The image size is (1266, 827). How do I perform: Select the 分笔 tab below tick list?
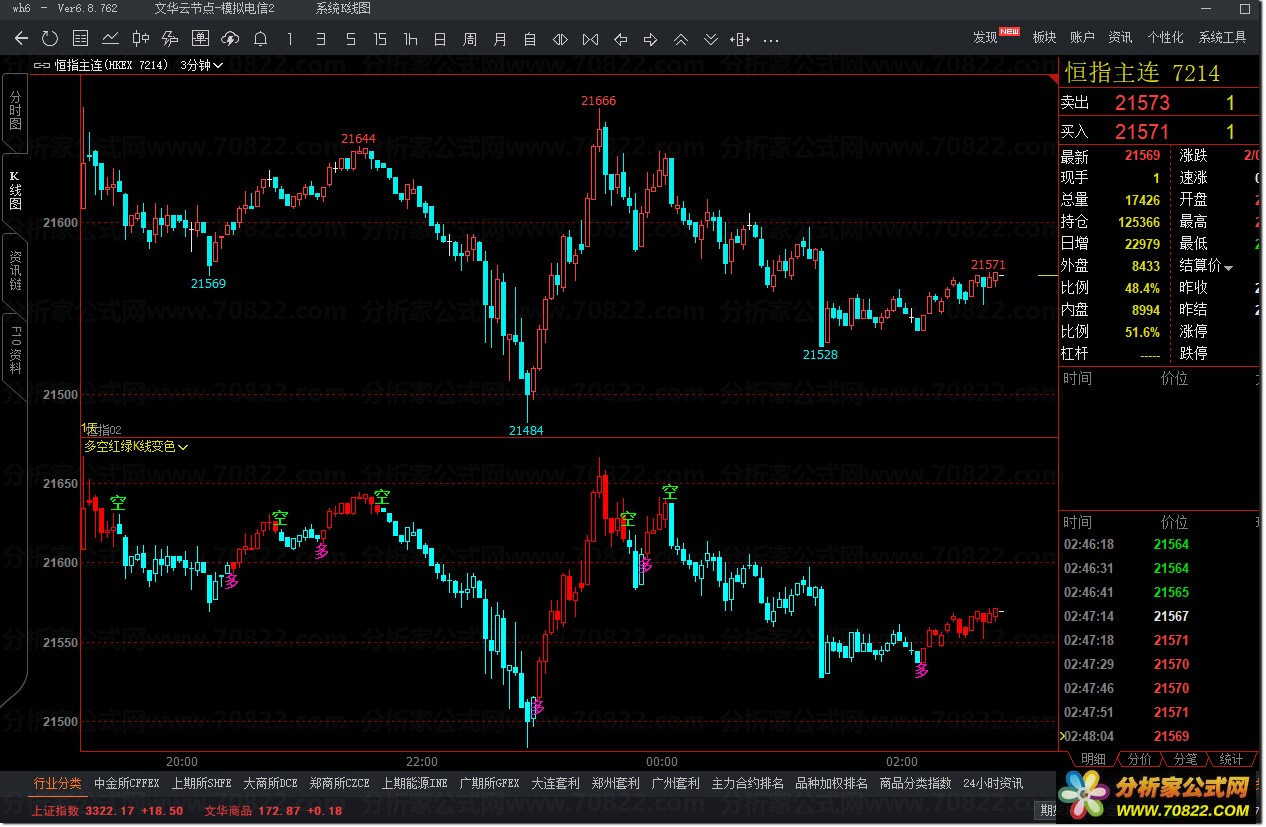[x=1185, y=760]
